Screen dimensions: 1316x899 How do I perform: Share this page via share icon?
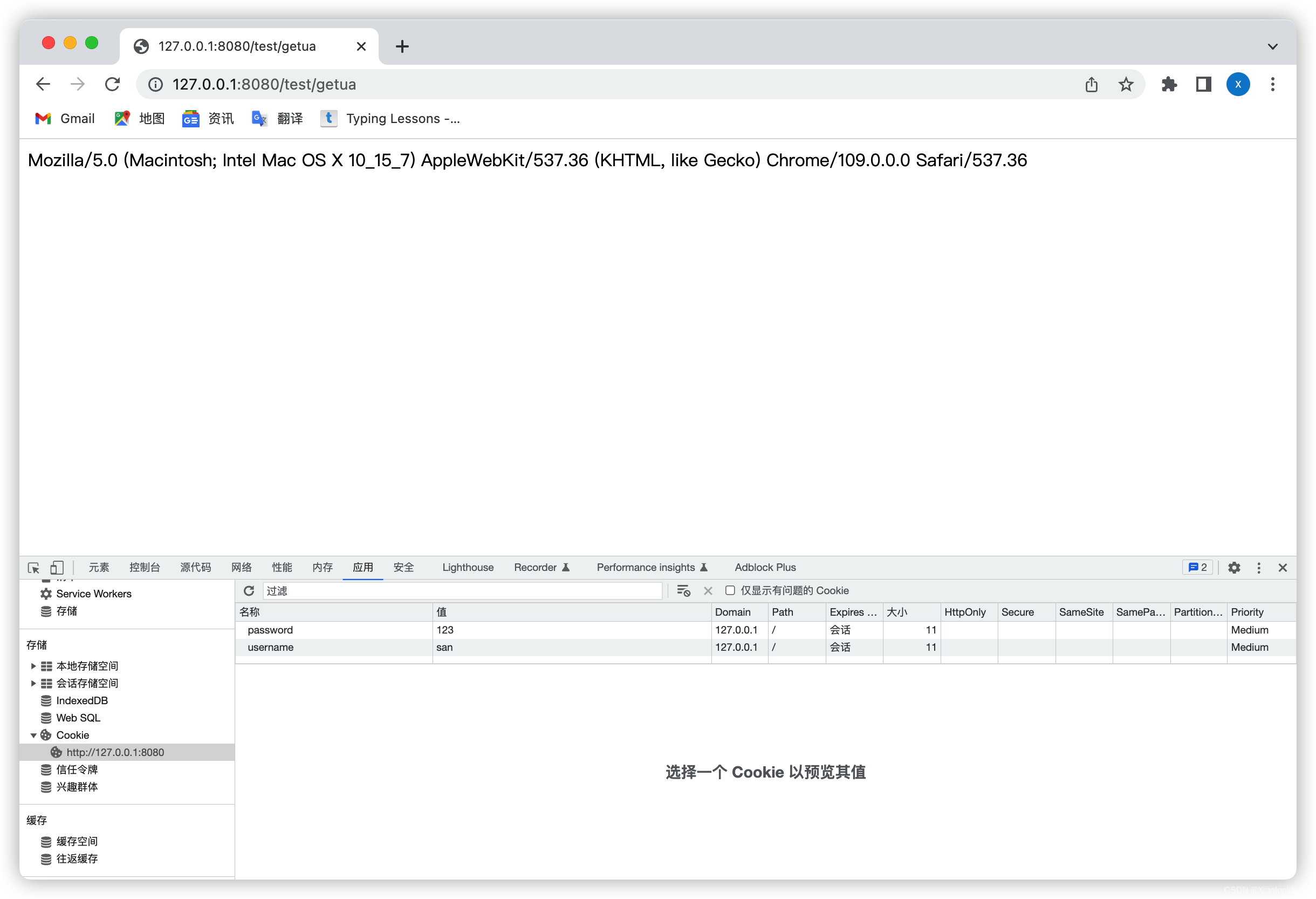(1091, 84)
